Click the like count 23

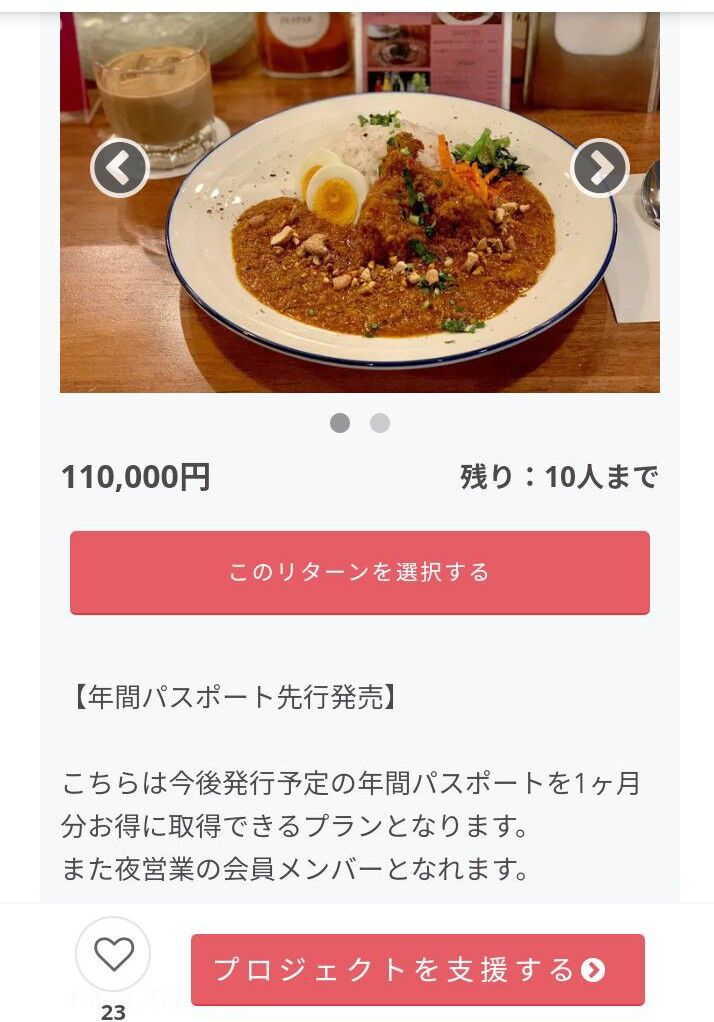click(113, 1012)
